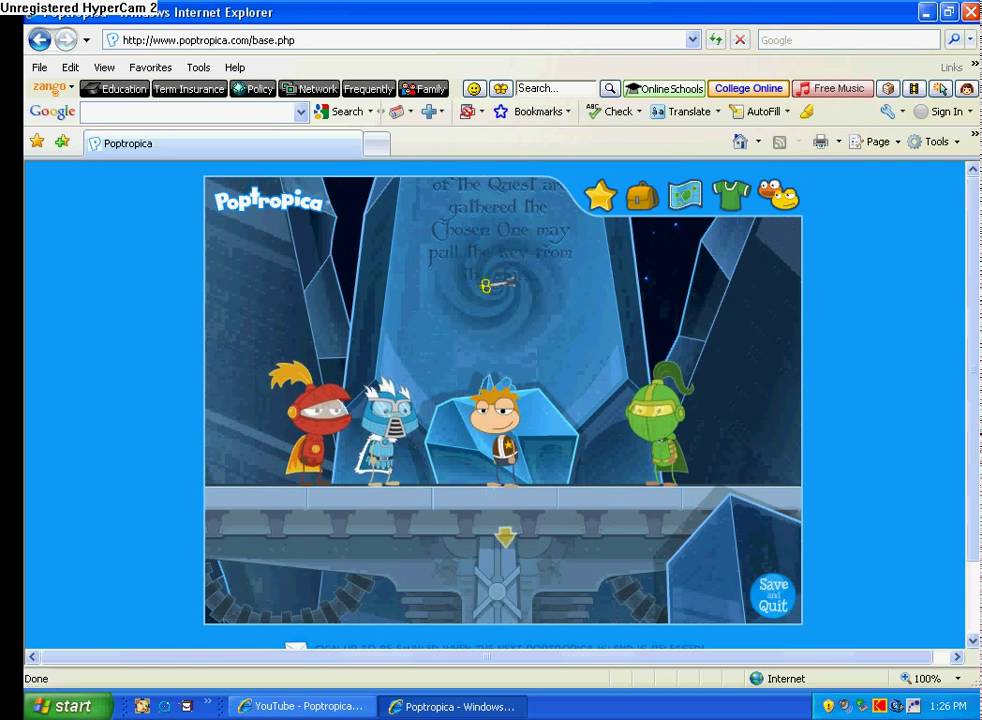
Task: Click the Refresh page icon
Action: (716, 40)
